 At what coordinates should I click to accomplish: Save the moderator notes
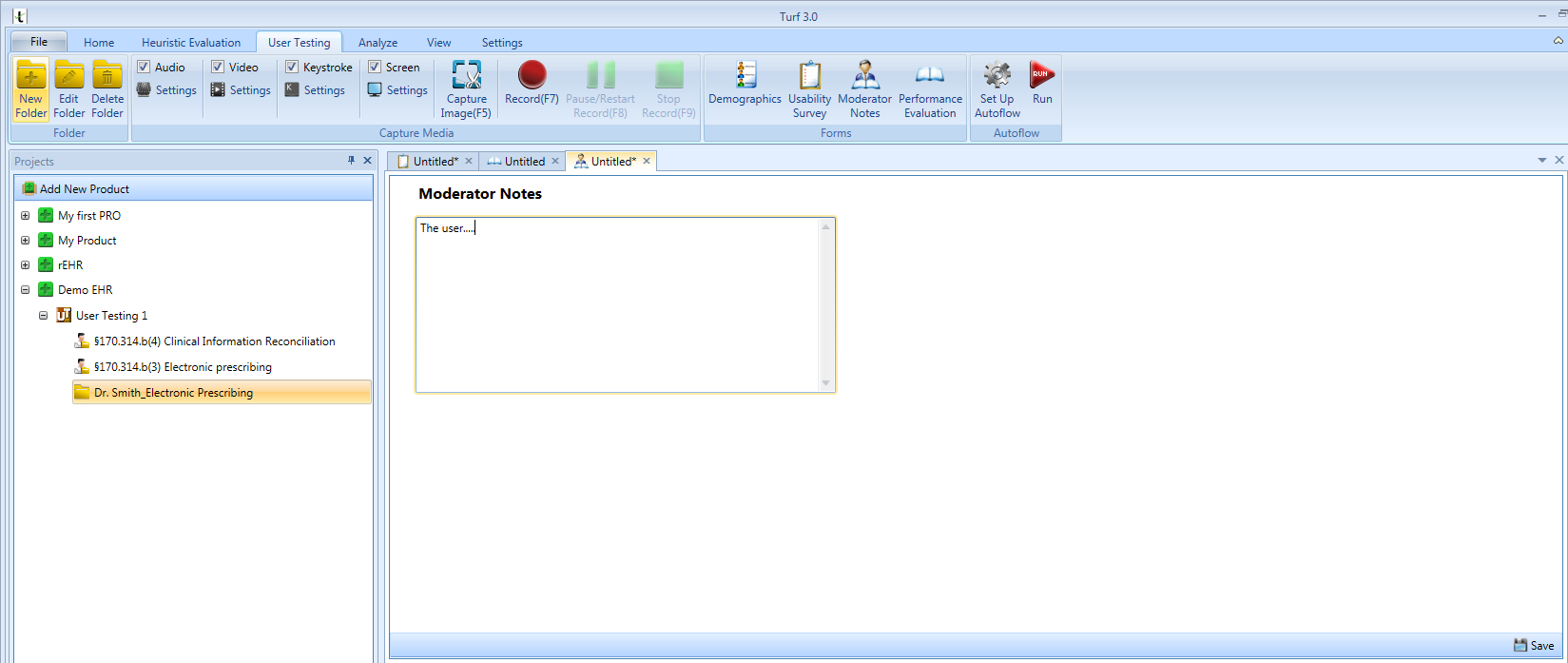[x=1534, y=645]
